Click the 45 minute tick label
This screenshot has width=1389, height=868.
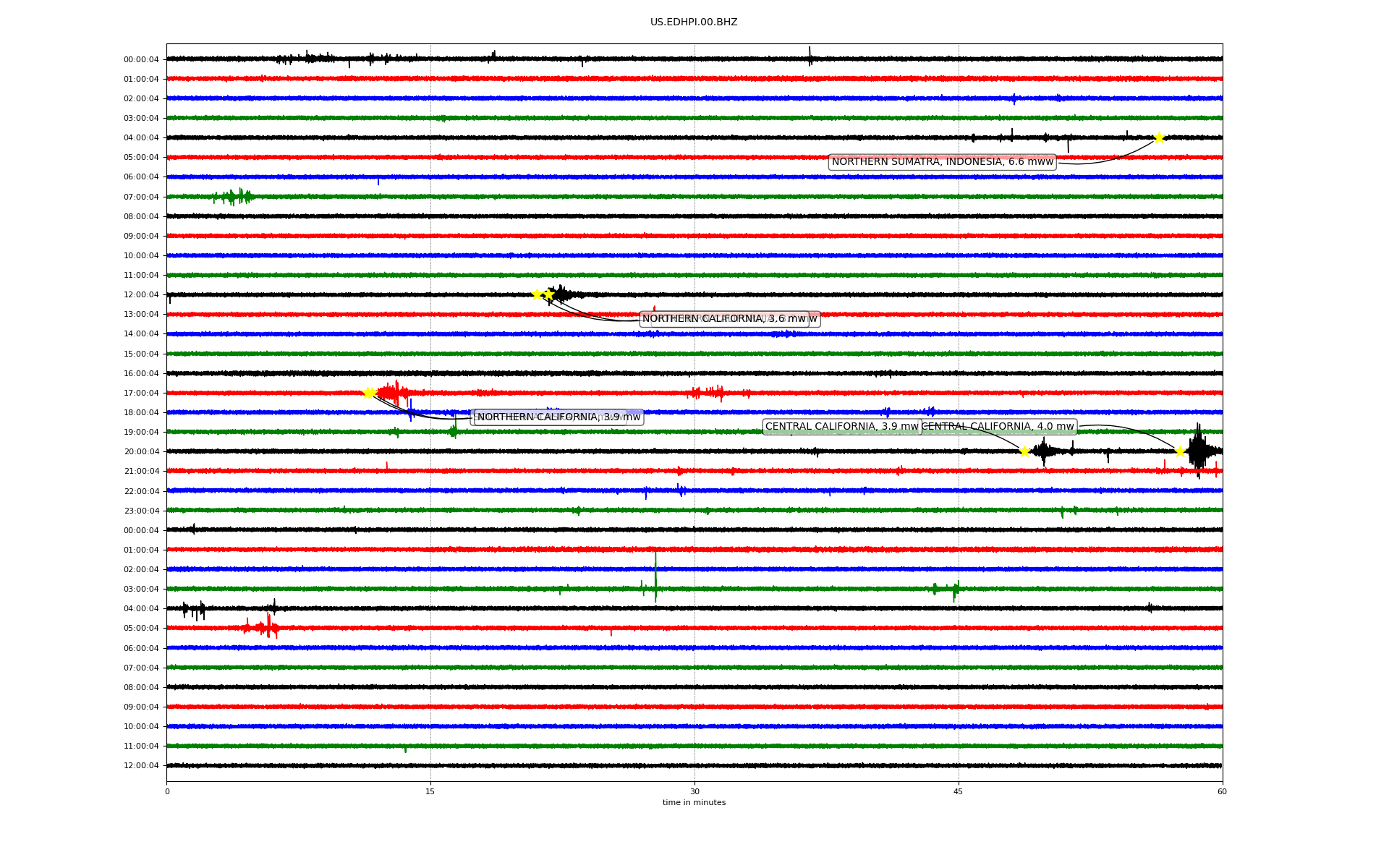tap(959, 791)
